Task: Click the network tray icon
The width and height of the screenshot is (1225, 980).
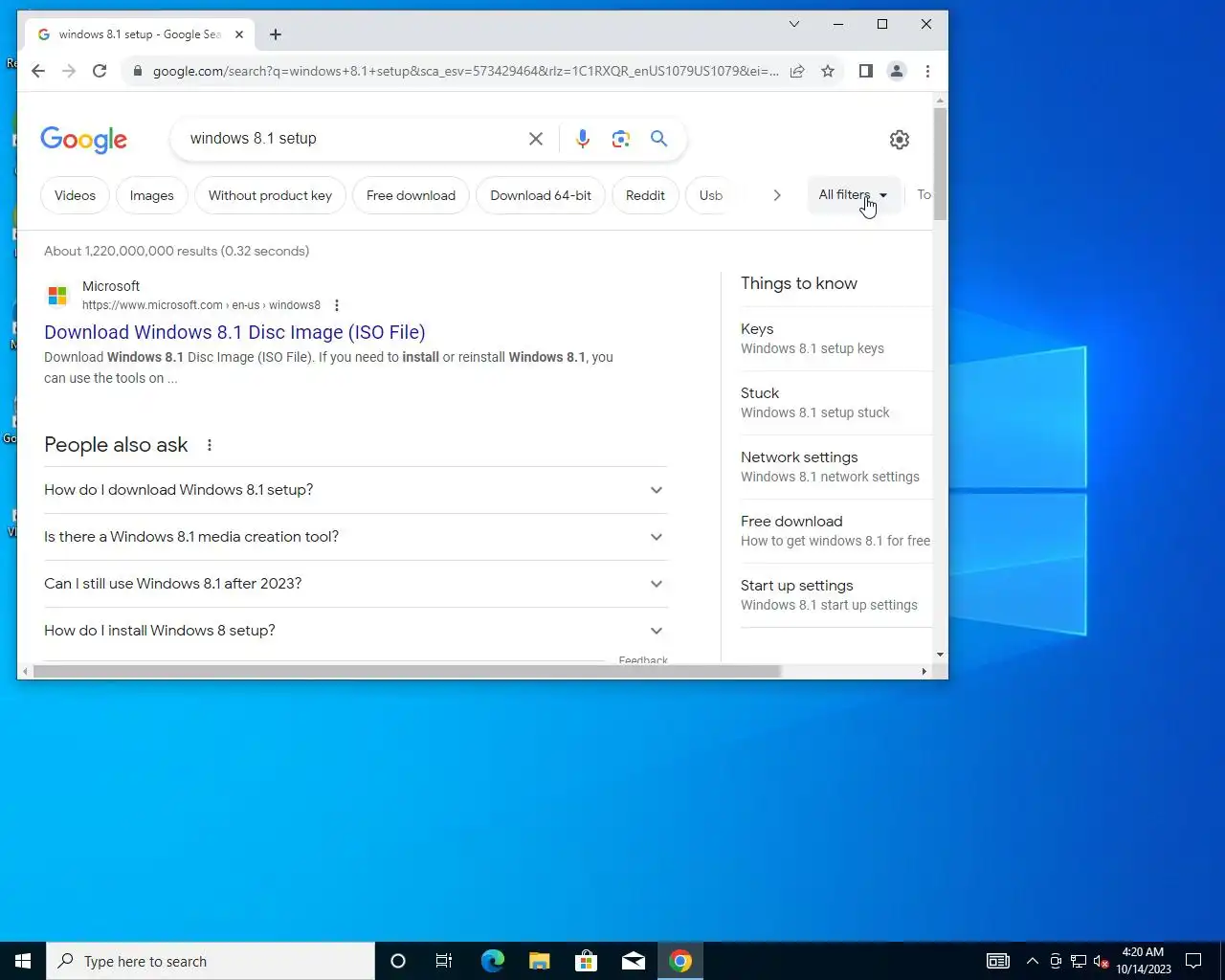Action: click(1078, 961)
